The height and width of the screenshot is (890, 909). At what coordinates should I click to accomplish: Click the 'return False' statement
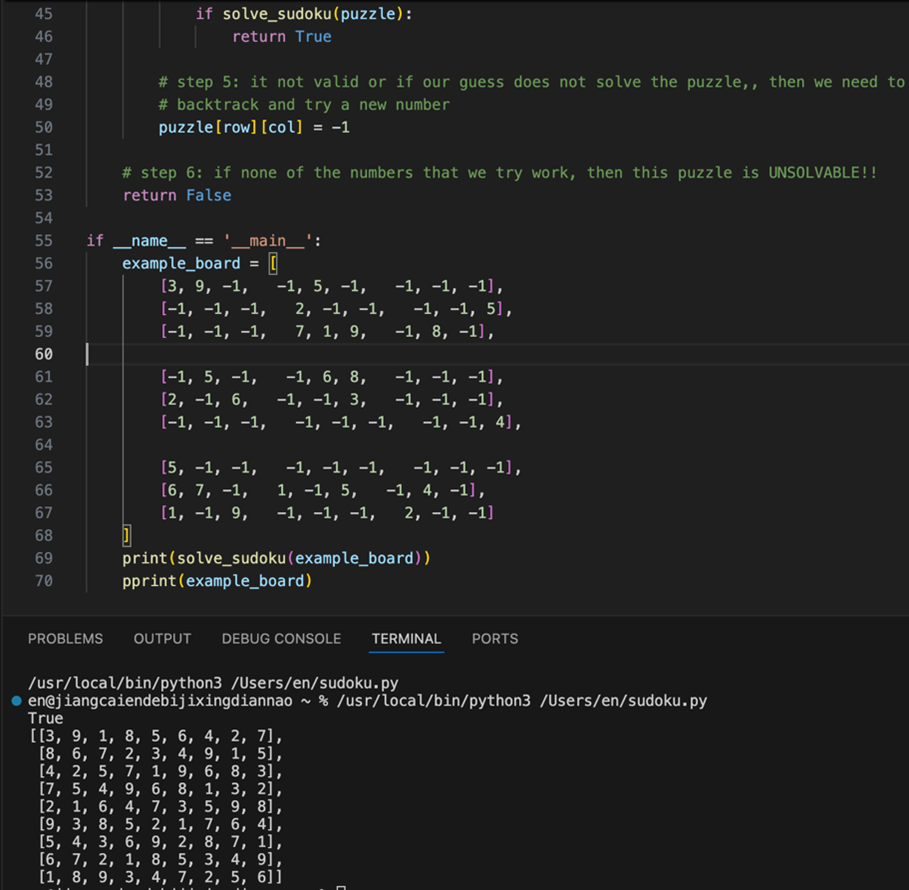coord(177,196)
